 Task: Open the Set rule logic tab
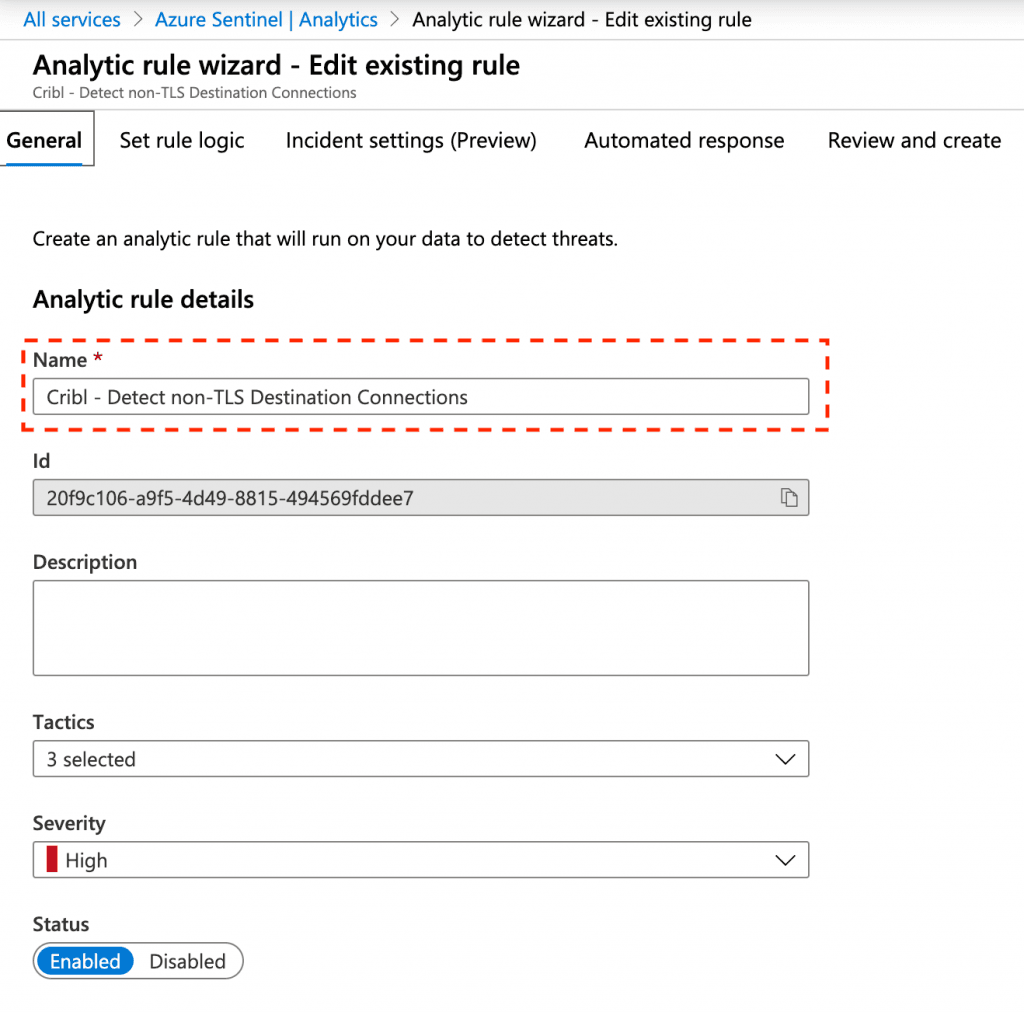click(182, 141)
